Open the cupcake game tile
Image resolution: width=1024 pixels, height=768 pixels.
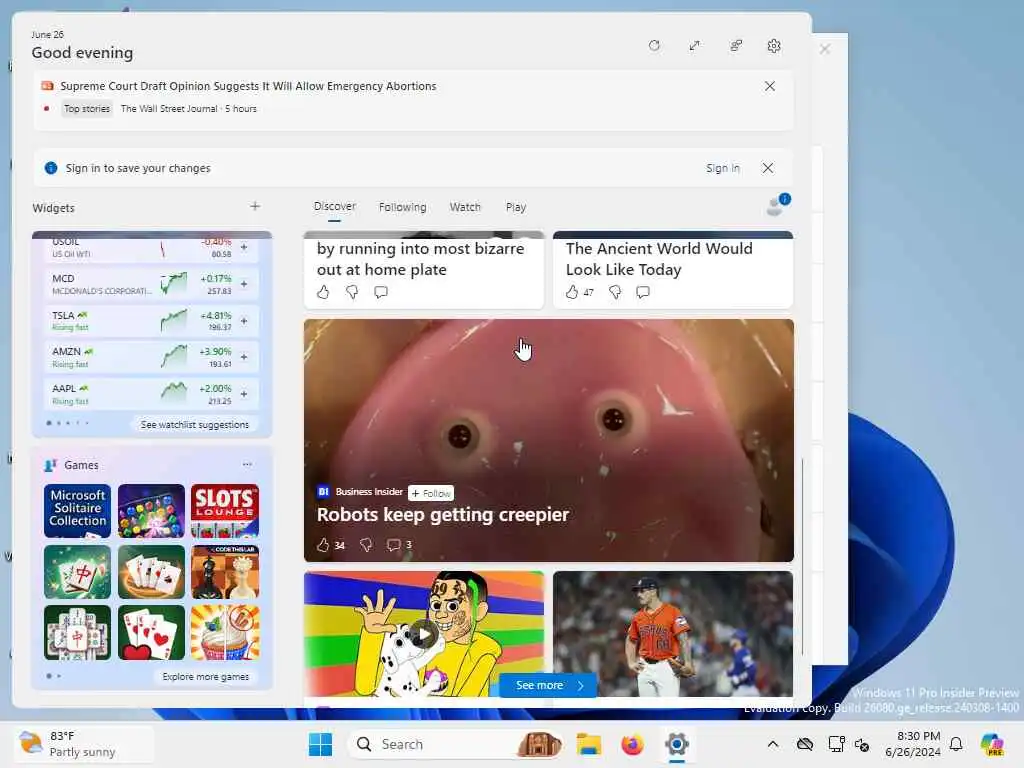[225, 633]
